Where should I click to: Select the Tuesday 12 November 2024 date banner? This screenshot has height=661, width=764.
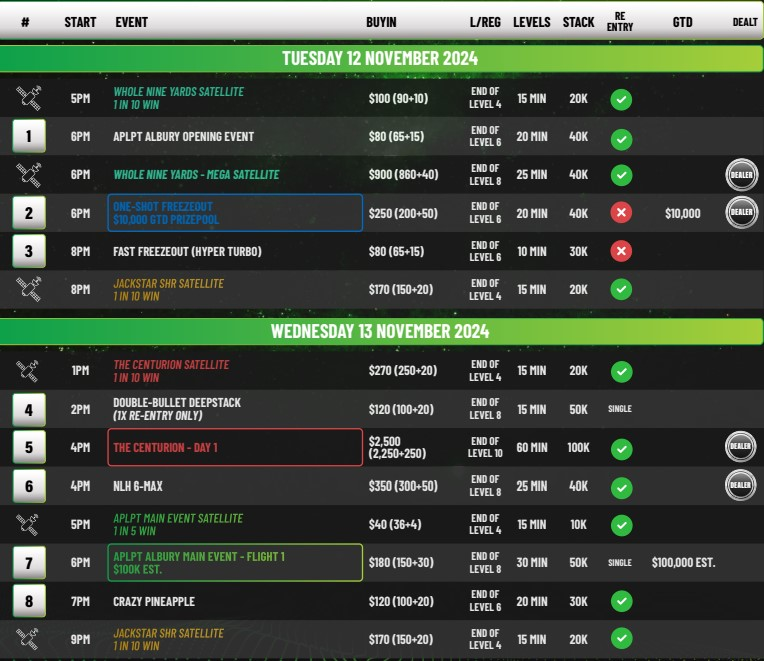[x=380, y=58]
